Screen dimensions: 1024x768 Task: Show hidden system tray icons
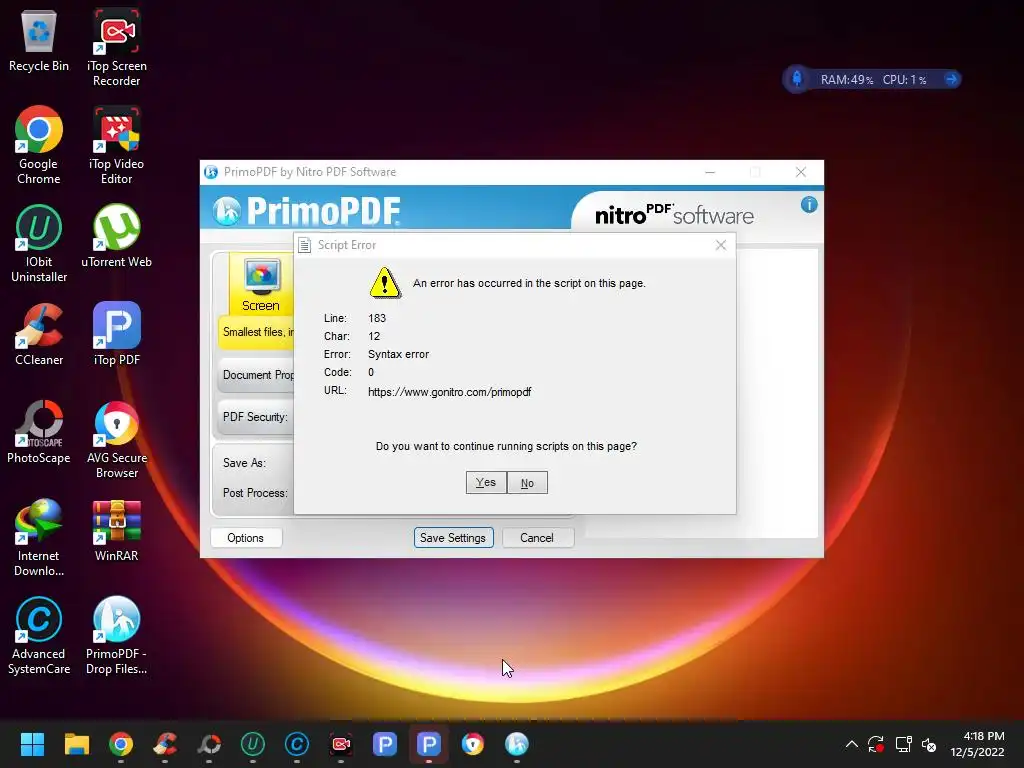click(852, 744)
